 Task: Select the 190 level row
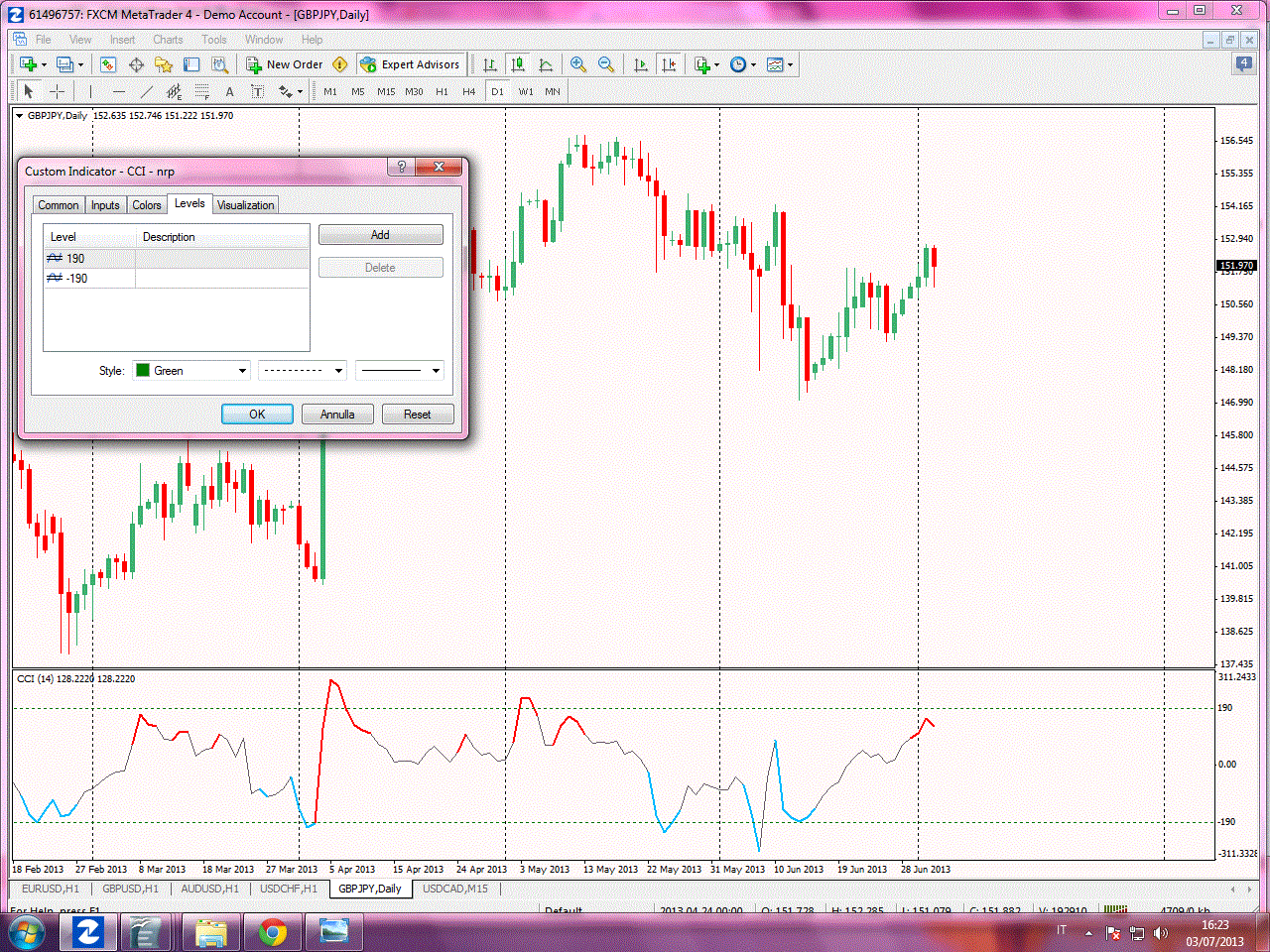click(177, 258)
